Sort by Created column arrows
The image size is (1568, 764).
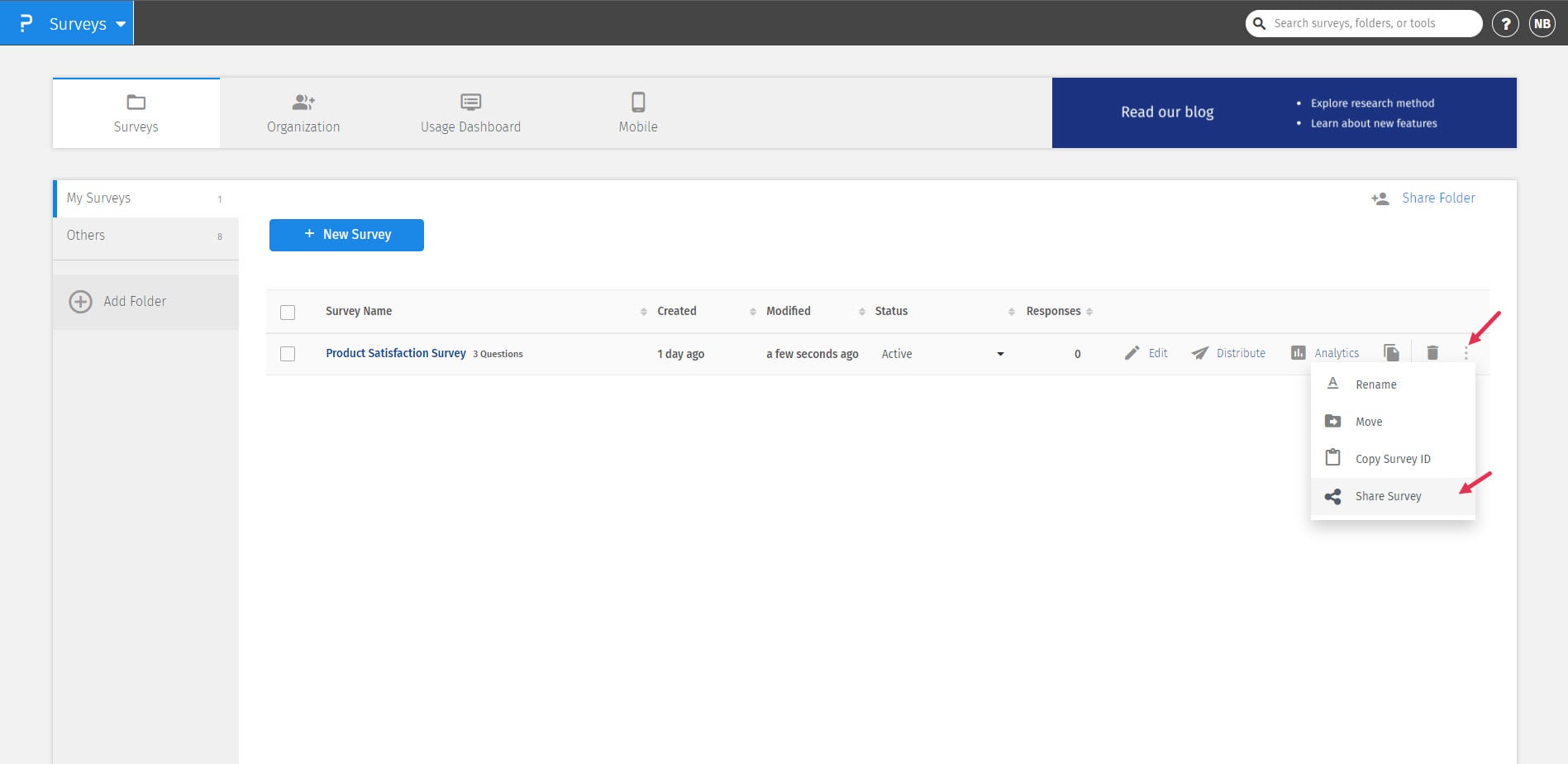pyautogui.click(x=752, y=312)
